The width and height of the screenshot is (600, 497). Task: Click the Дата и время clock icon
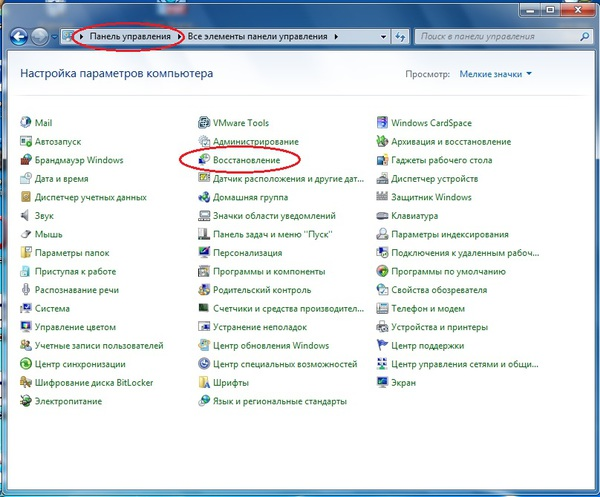click(26, 178)
